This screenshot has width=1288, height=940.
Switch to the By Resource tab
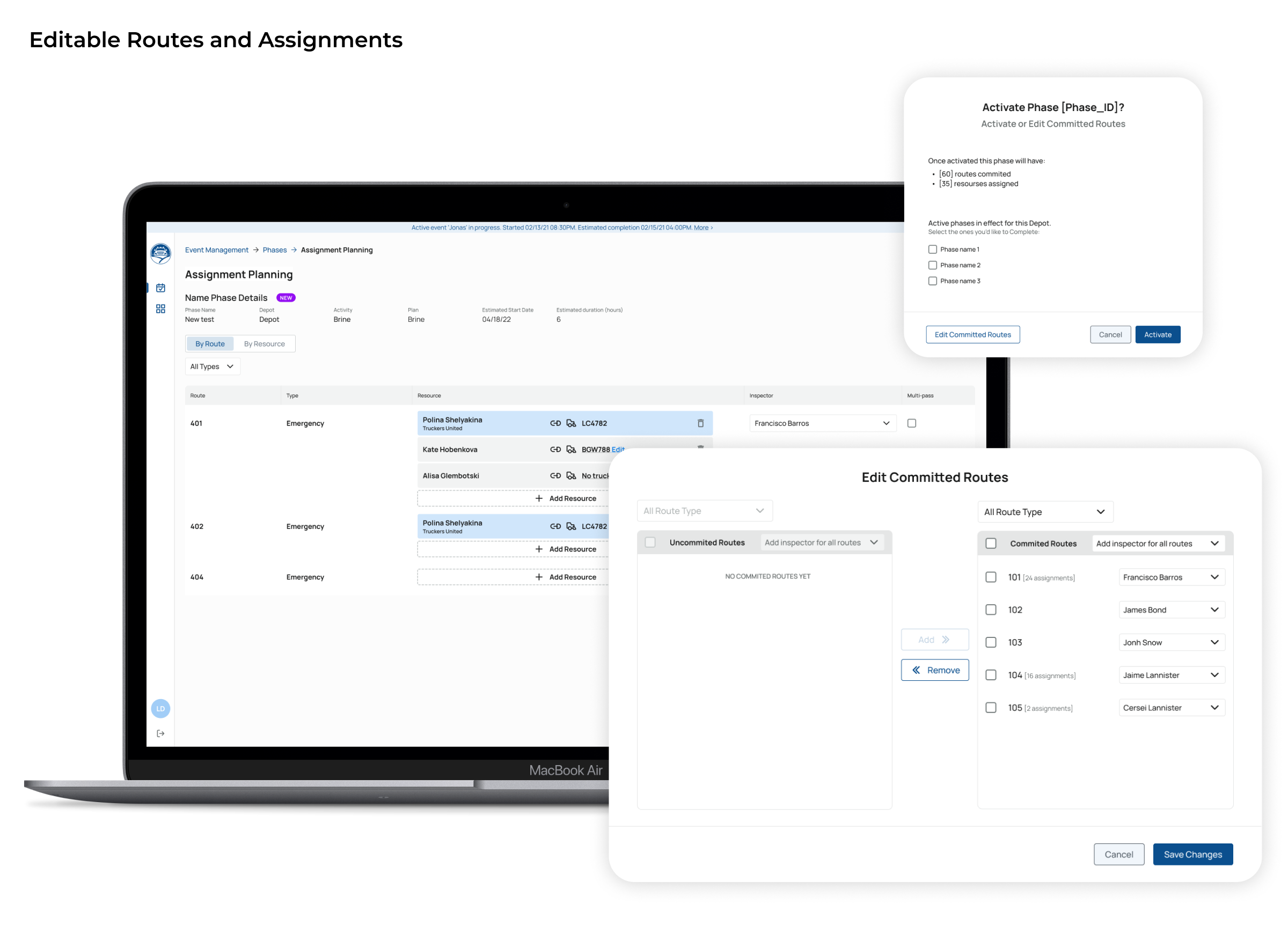click(x=265, y=343)
